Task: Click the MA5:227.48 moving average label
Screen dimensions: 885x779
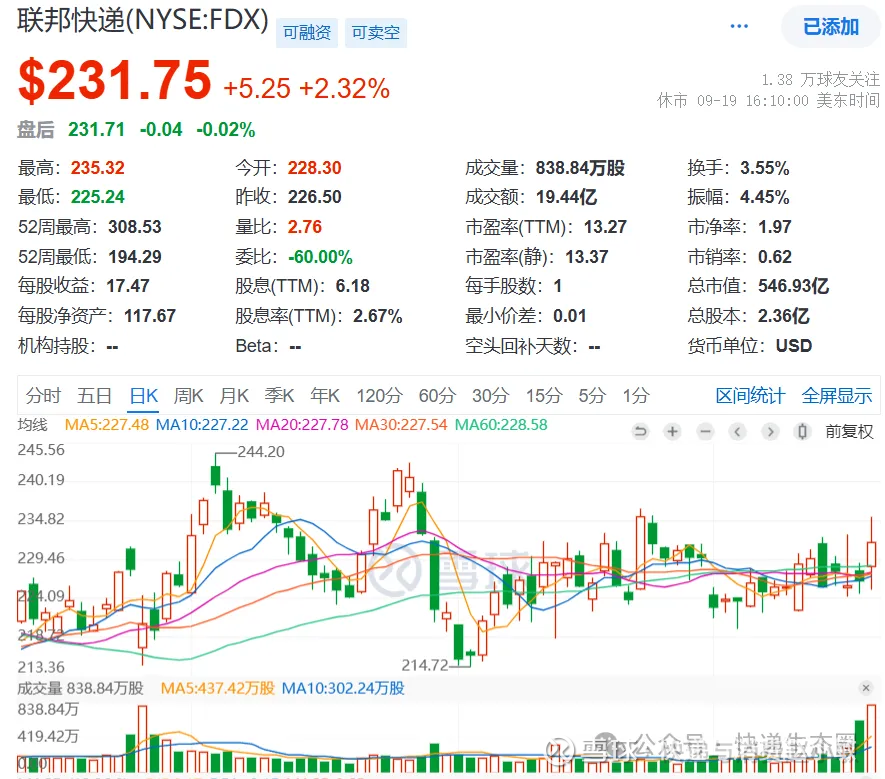Action: pyautogui.click(x=107, y=424)
